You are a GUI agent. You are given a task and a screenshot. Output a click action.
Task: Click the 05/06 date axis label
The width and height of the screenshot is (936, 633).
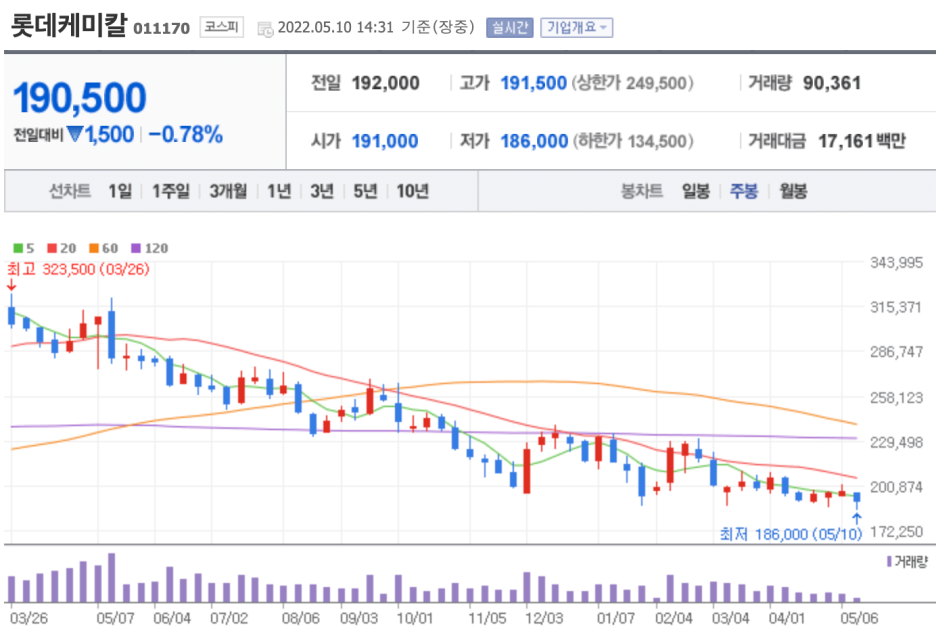[x=859, y=618]
